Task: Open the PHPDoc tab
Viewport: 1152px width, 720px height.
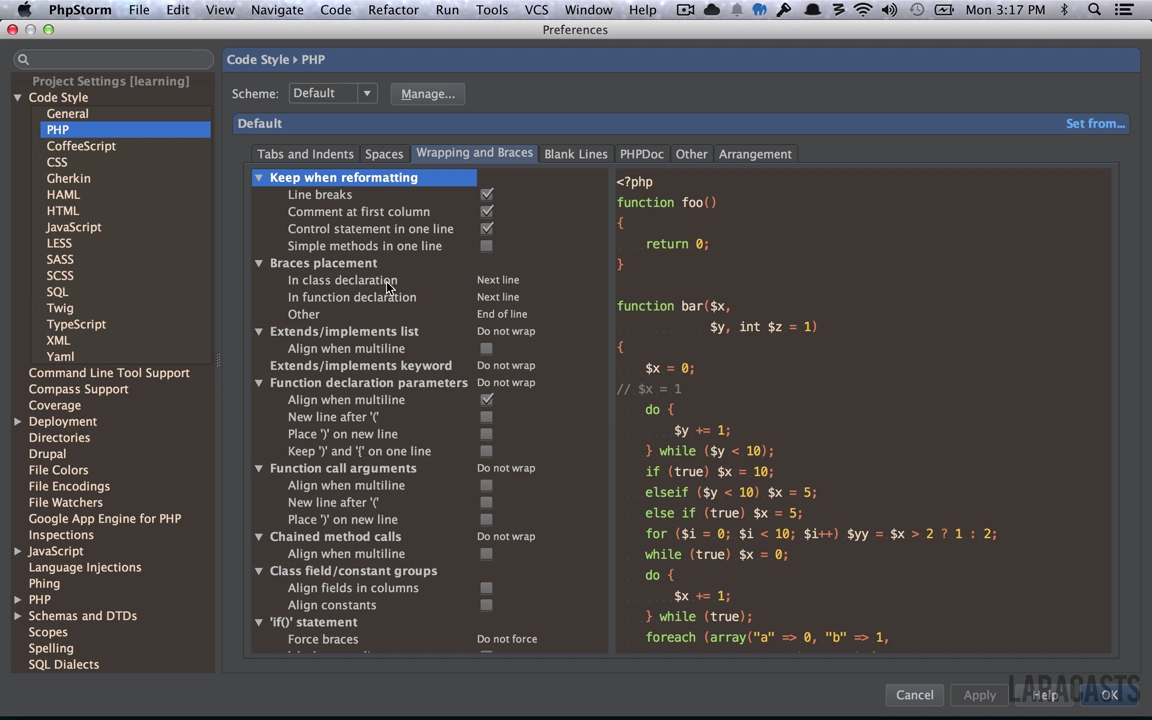Action: (x=641, y=154)
